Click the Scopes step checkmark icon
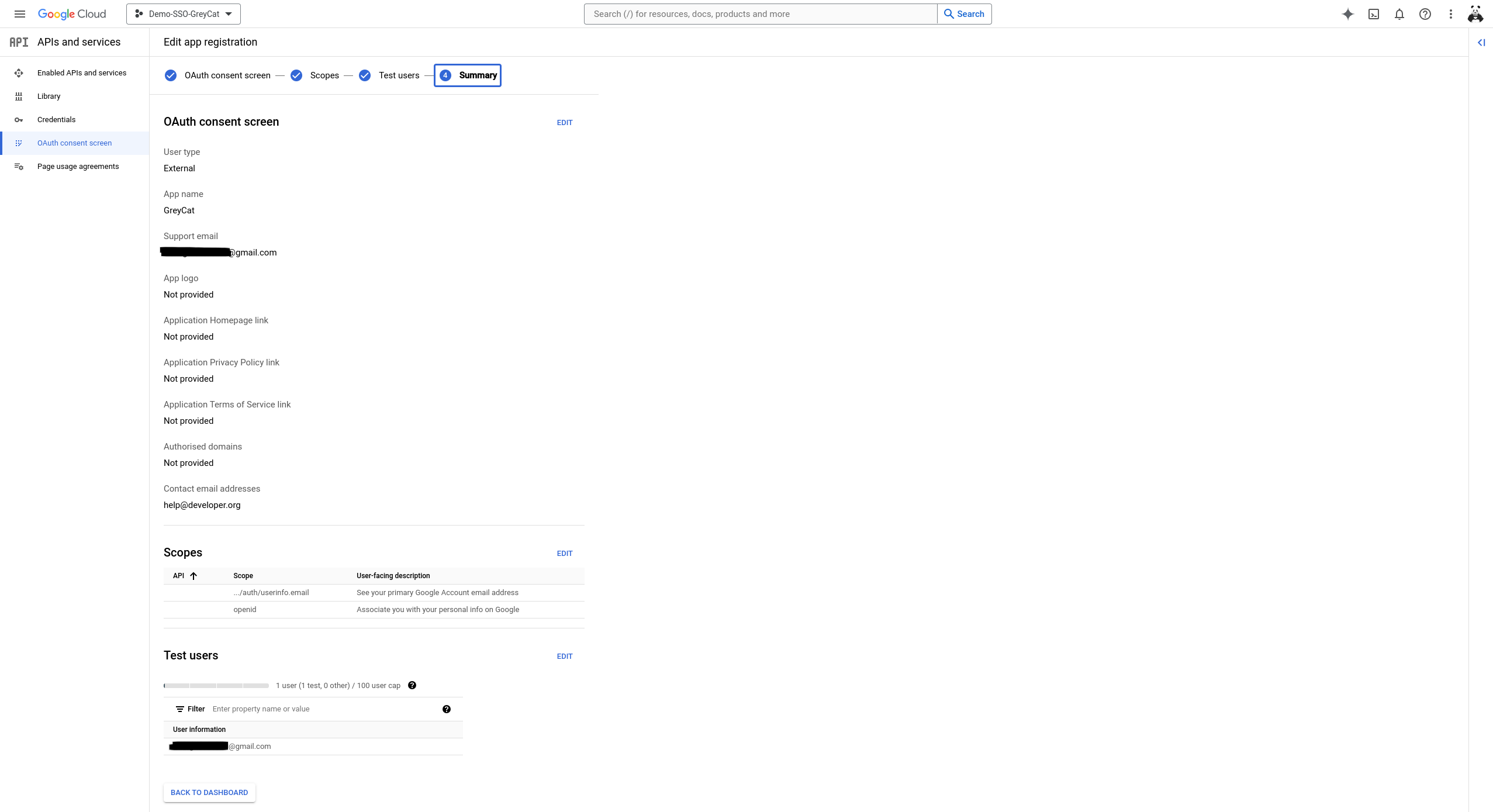This screenshot has width=1493, height=812. coord(296,75)
